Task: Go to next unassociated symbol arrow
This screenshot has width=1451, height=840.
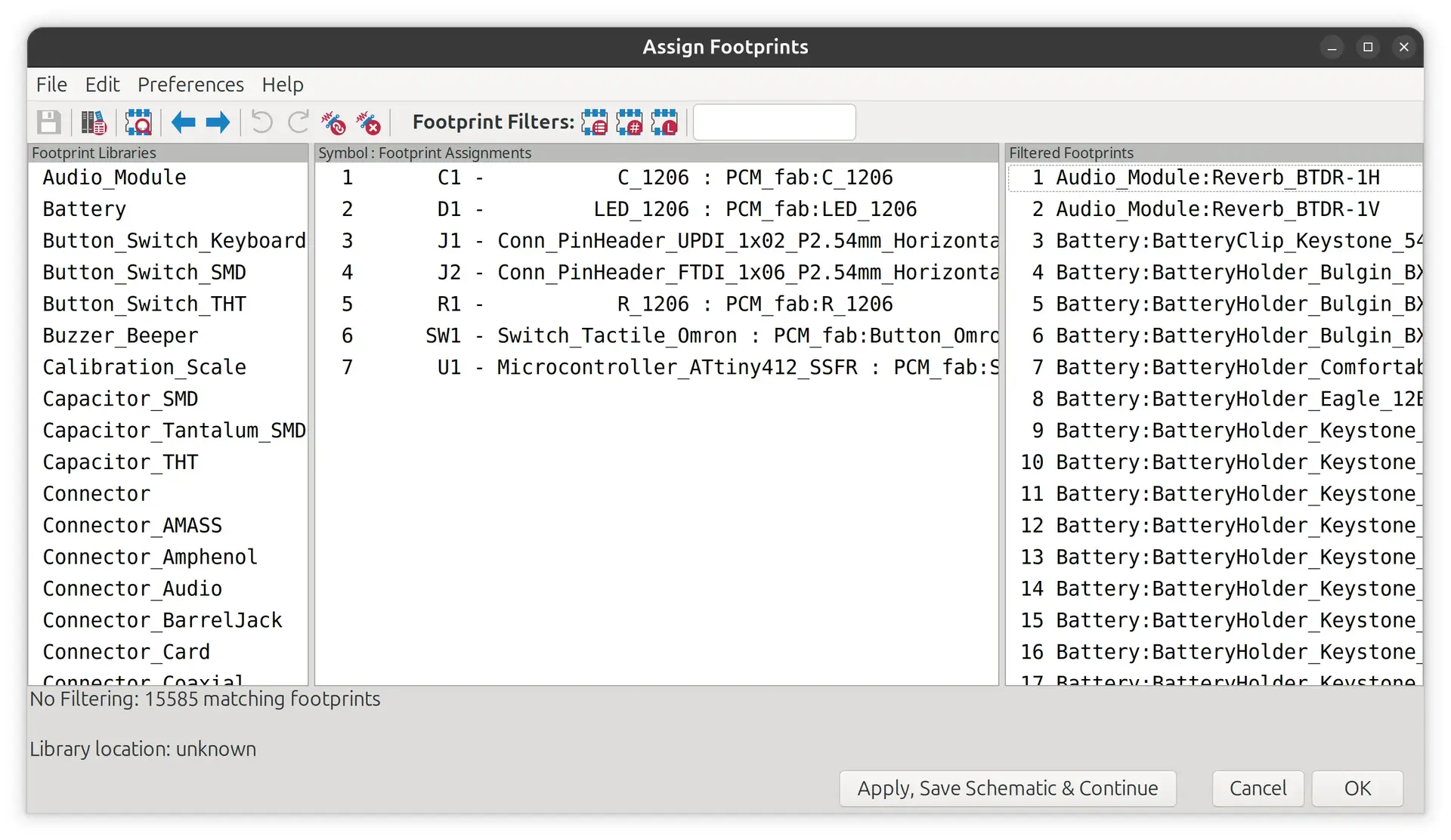Action: point(218,122)
